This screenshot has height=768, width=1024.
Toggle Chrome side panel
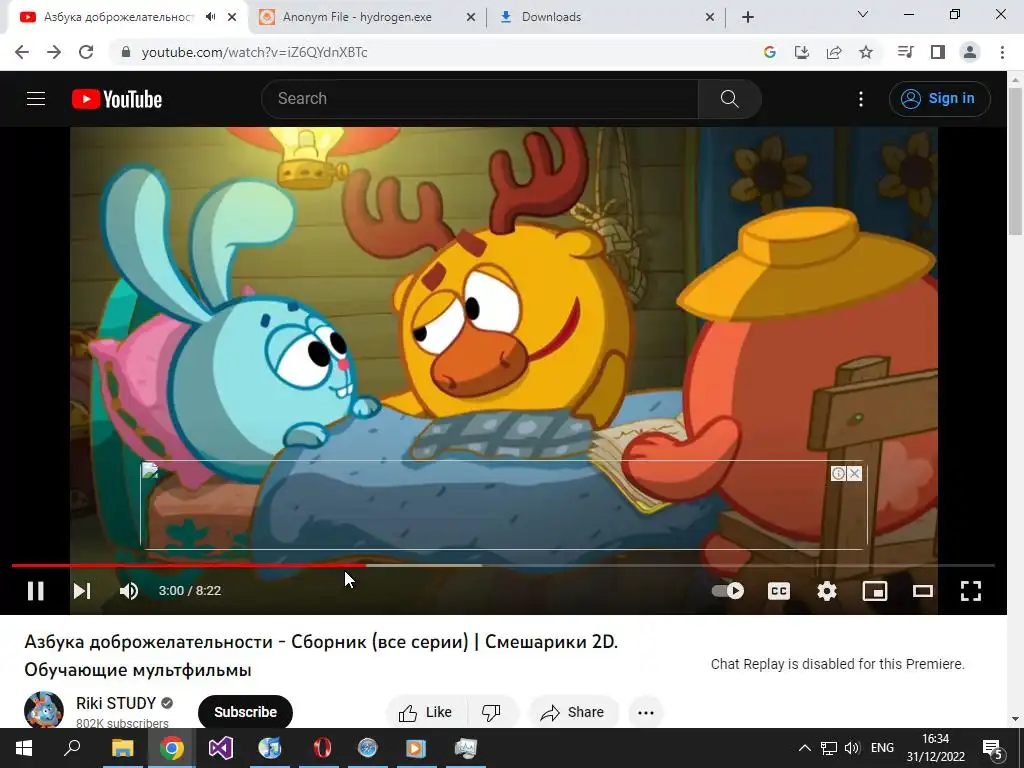pyautogui.click(x=938, y=52)
